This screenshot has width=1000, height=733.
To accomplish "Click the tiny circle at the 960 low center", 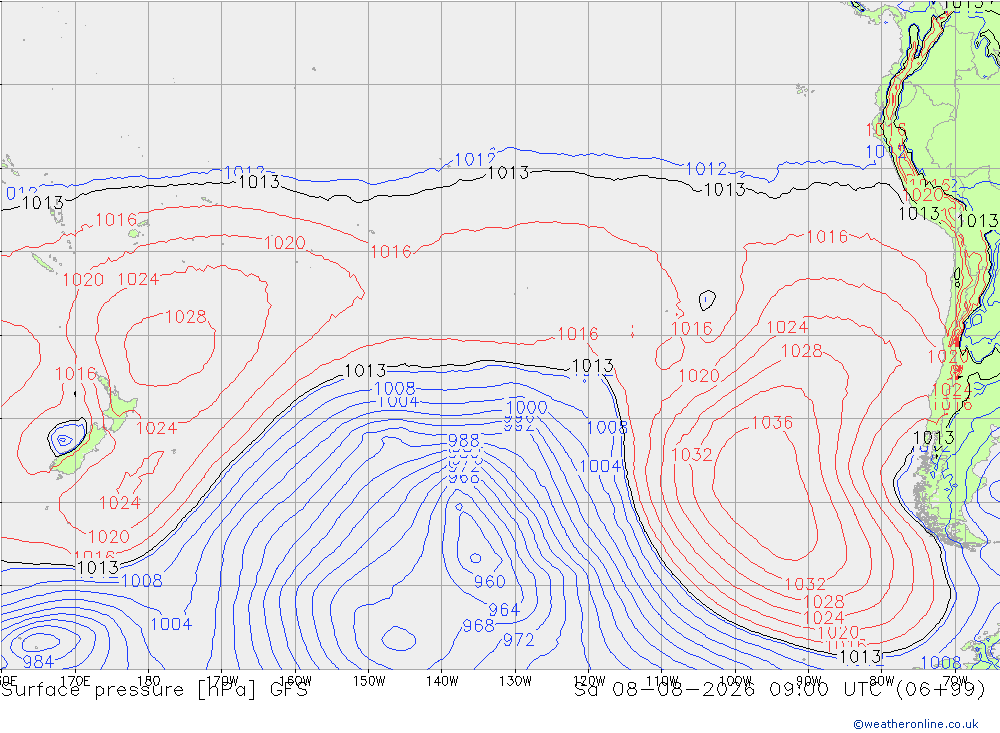I will (475, 558).
